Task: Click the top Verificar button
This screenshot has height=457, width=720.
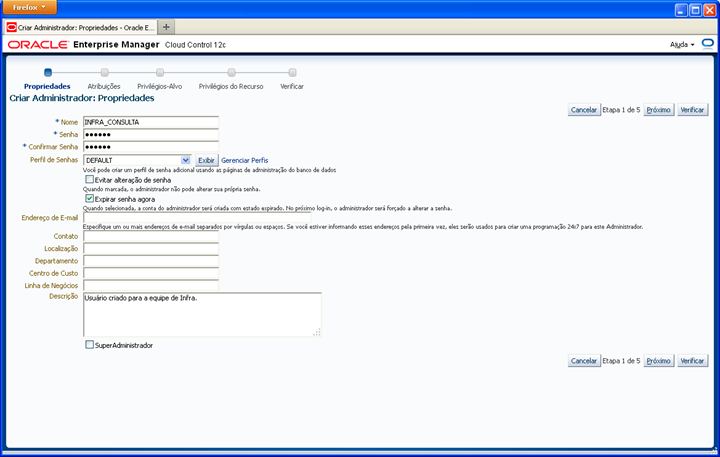Action: click(692, 110)
